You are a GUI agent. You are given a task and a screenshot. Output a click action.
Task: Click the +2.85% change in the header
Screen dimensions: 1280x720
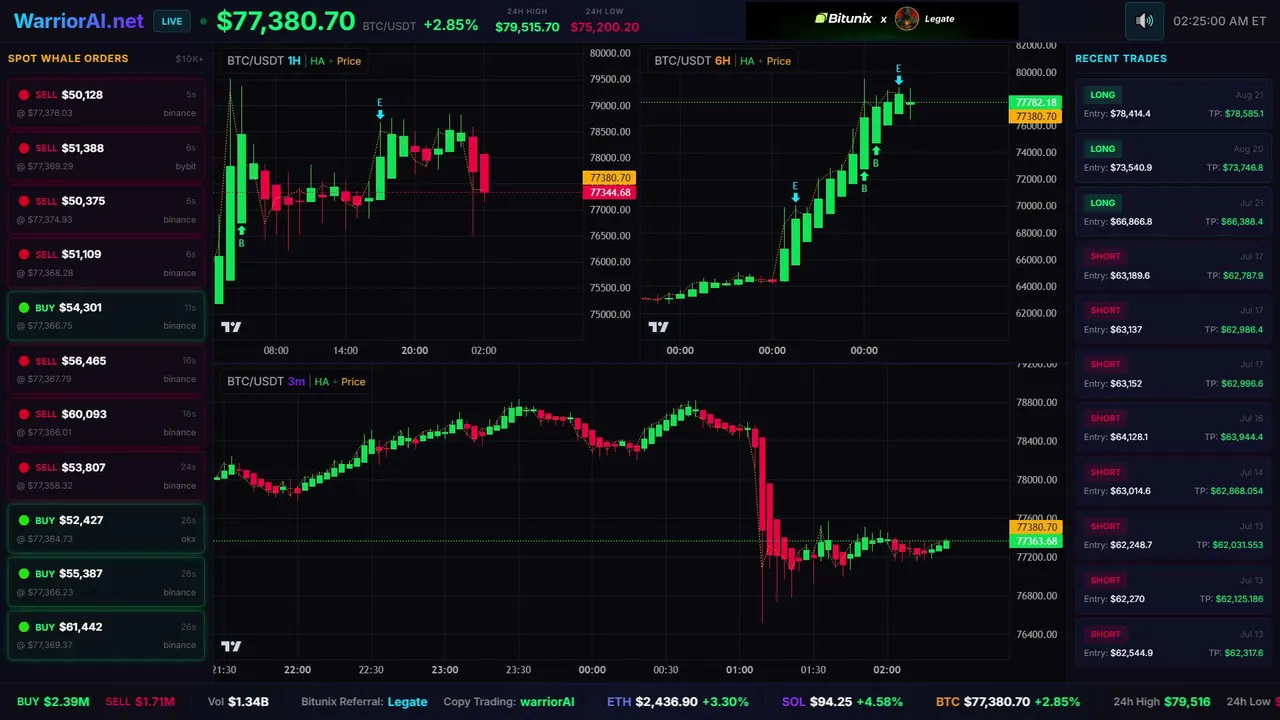coord(451,25)
